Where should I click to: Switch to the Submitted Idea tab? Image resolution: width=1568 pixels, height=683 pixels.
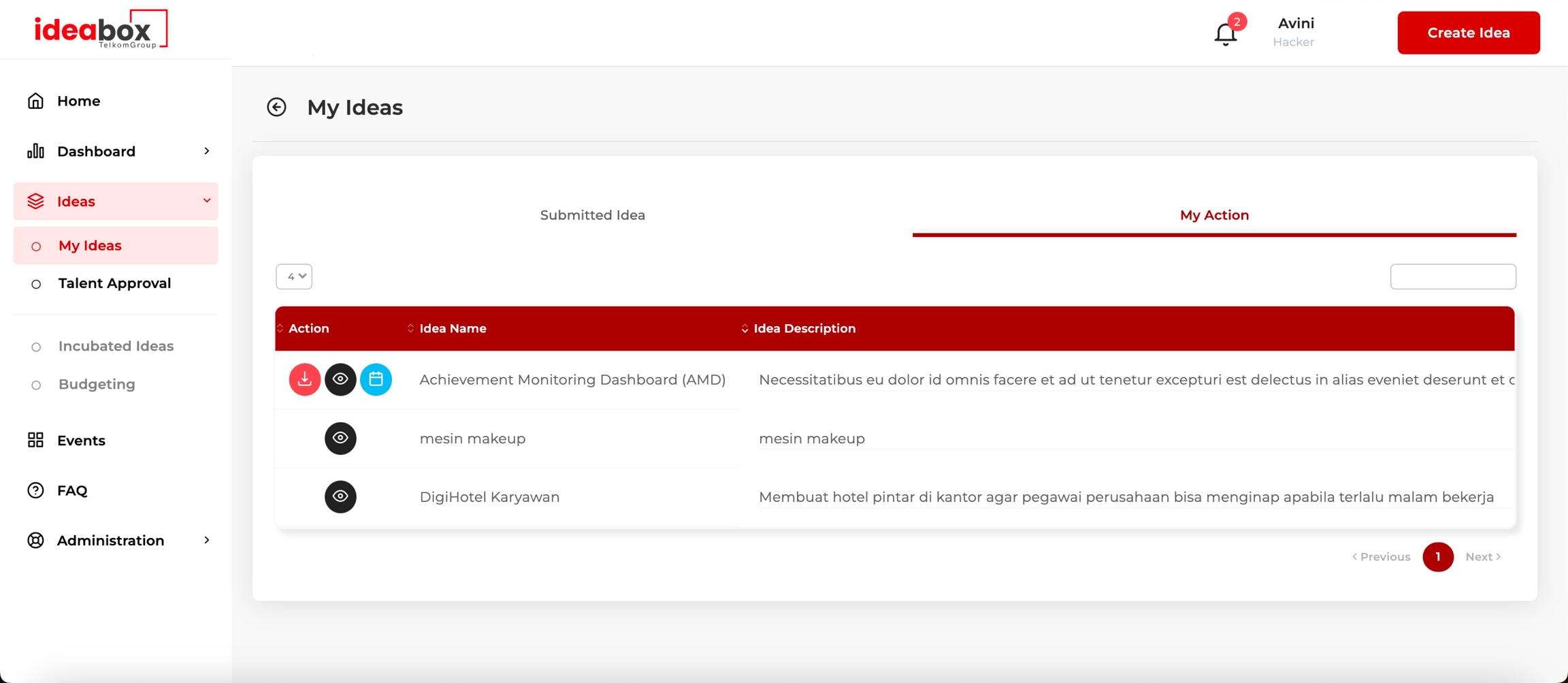(592, 215)
